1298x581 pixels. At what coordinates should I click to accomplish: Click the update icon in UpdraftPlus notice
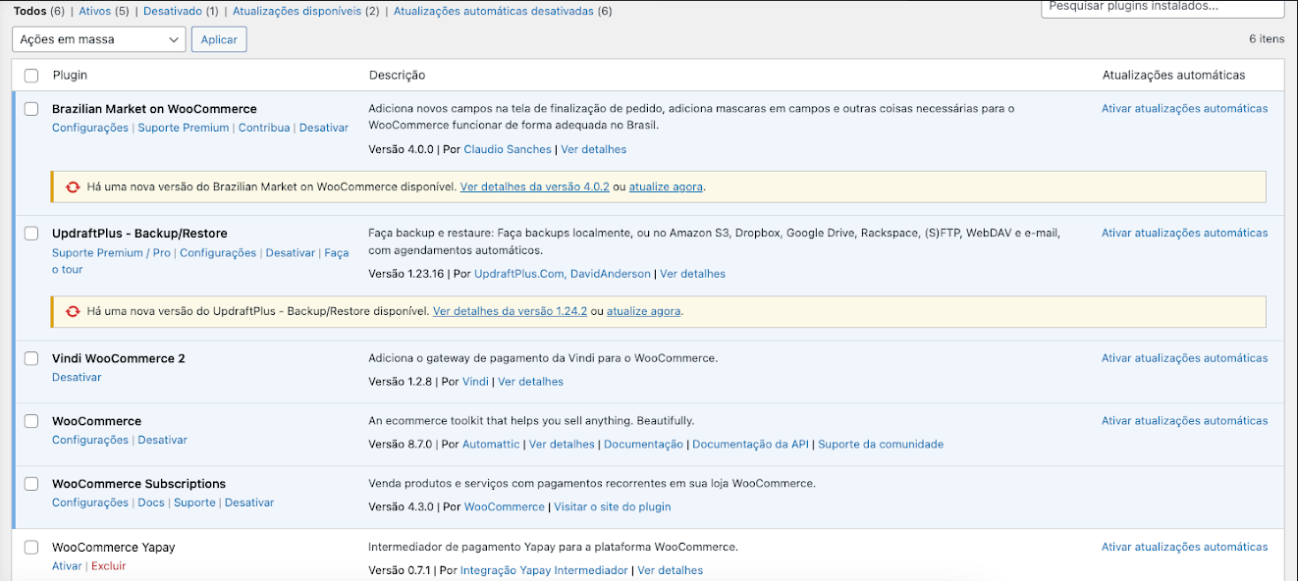(72, 311)
